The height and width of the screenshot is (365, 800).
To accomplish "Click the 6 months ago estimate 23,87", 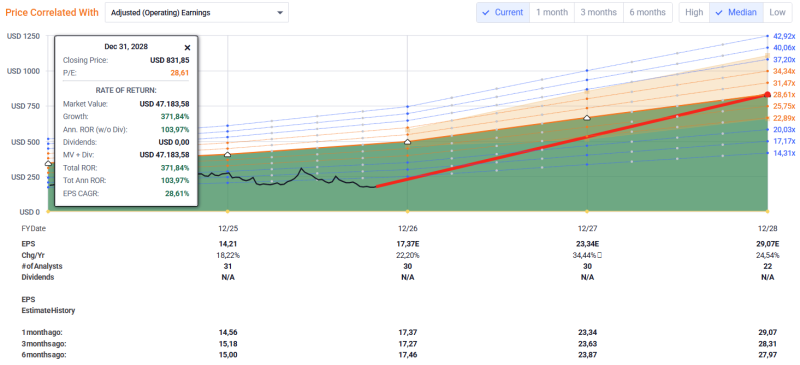I will click(587, 355).
